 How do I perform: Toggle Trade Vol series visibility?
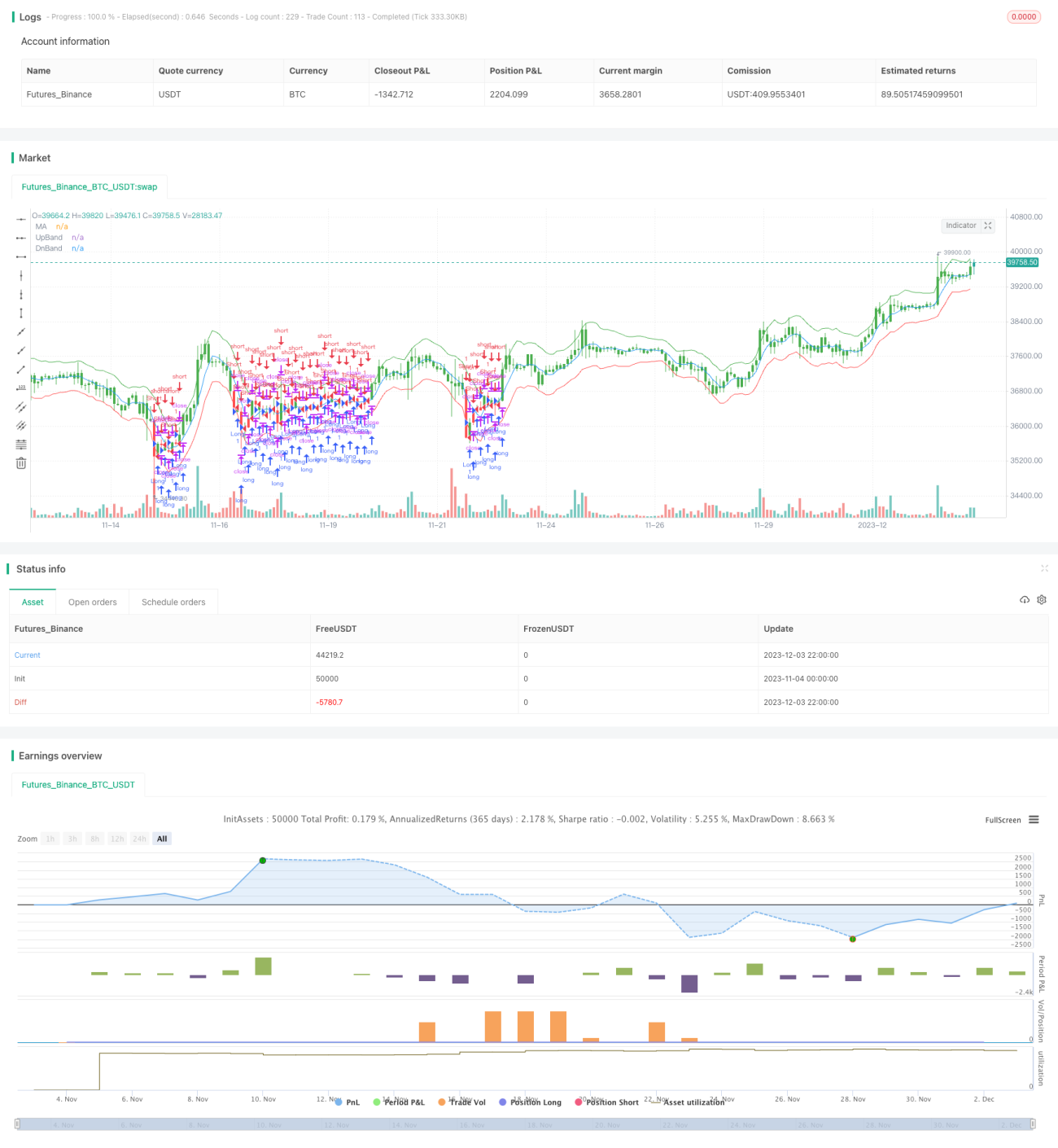(x=461, y=1102)
